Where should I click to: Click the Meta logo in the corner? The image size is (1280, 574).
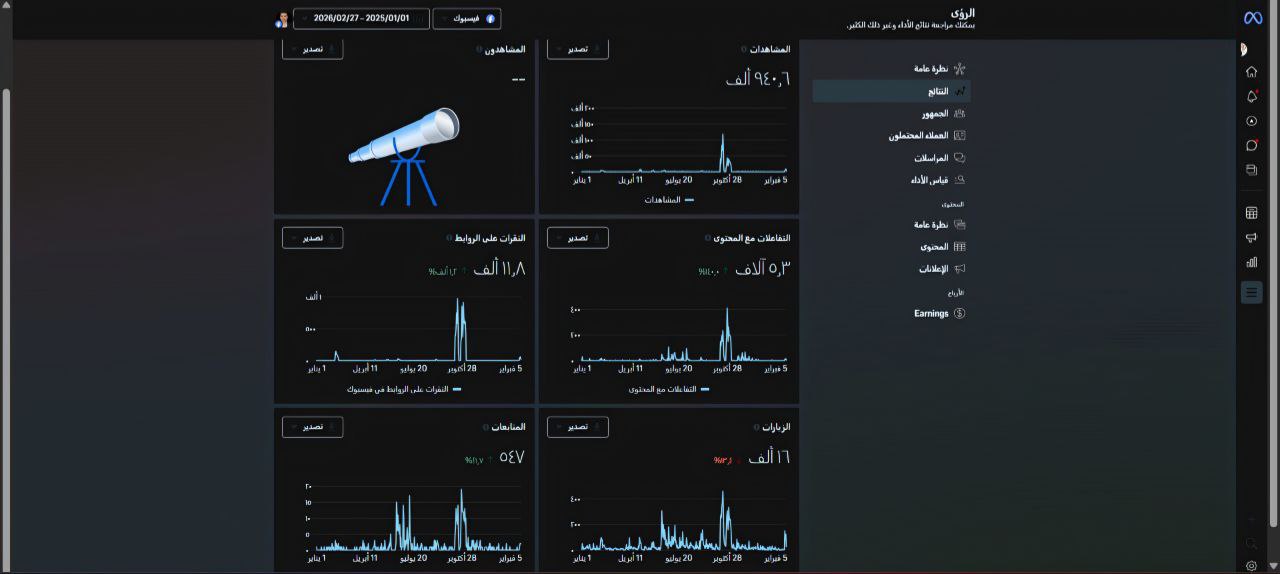pyautogui.click(x=1252, y=18)
